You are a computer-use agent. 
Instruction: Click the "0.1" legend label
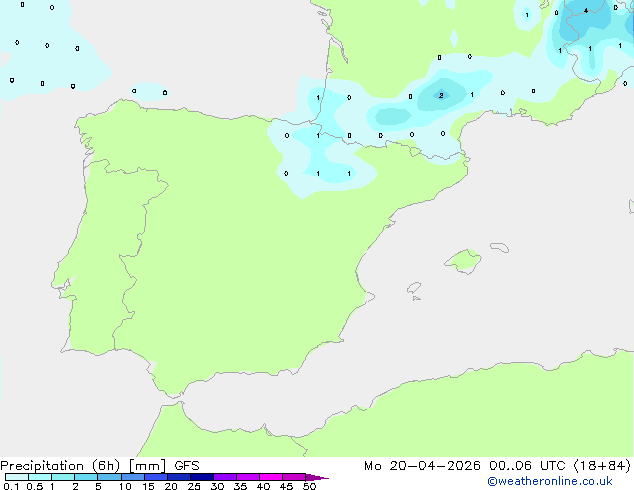tap(11, 486)
